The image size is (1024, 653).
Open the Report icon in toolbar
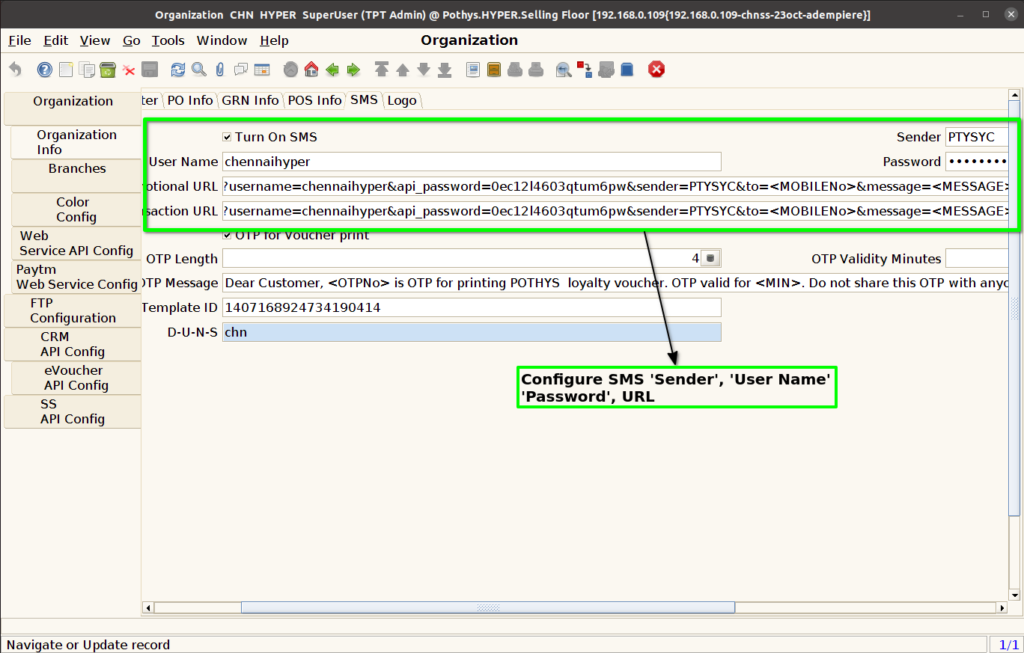(x=473, y=69)
